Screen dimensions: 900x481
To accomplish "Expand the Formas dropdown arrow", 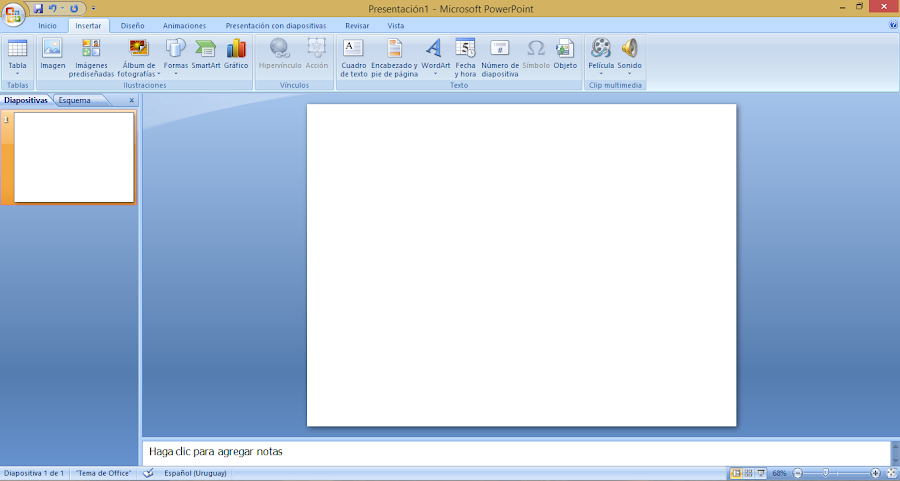I will [176, 73].
